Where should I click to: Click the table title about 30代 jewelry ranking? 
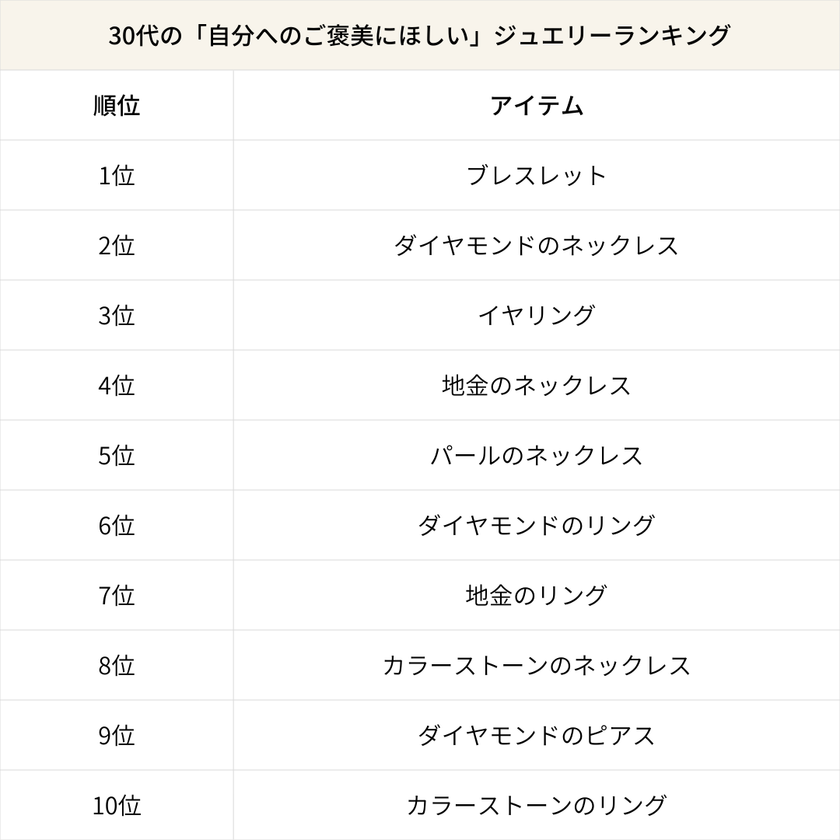420,36
